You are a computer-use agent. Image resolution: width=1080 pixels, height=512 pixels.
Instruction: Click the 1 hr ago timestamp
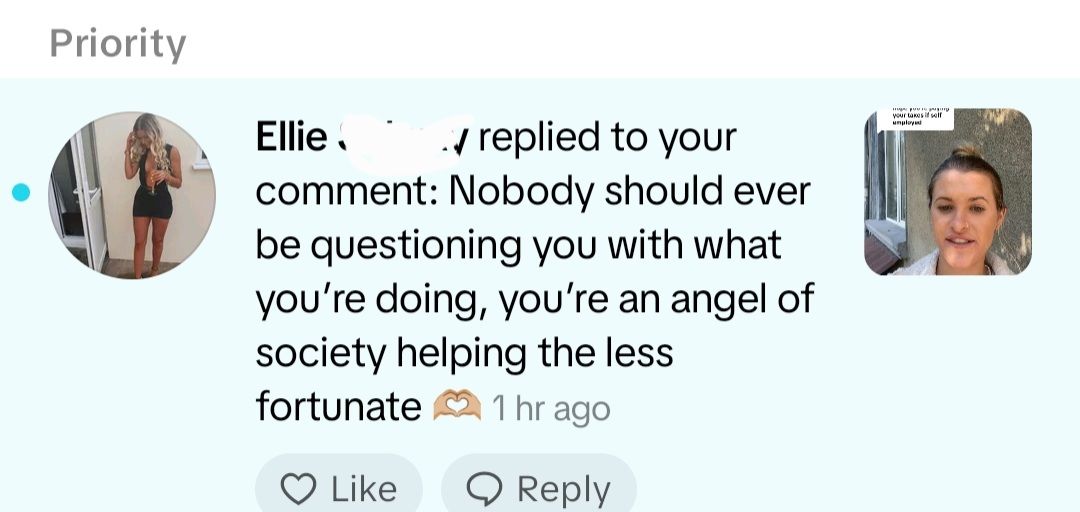click(551, 409)
